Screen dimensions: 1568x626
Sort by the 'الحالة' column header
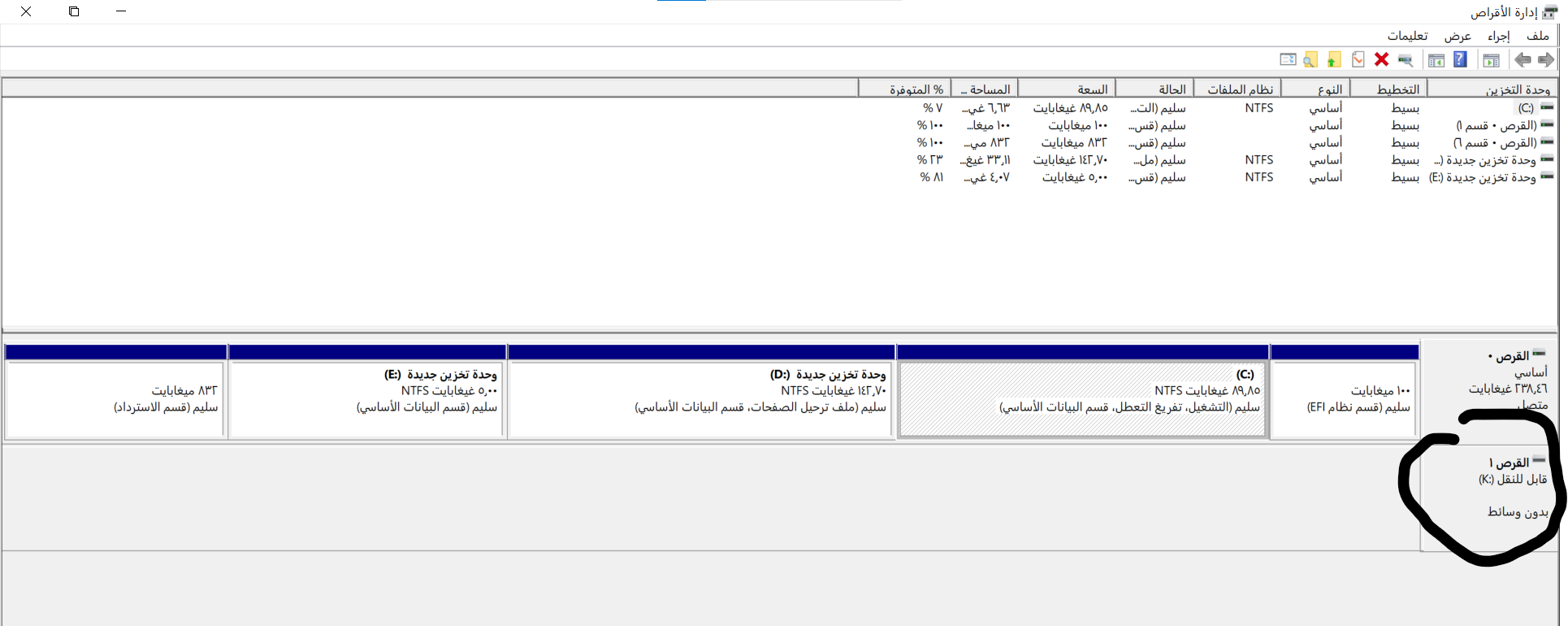tap(1154, 89)
